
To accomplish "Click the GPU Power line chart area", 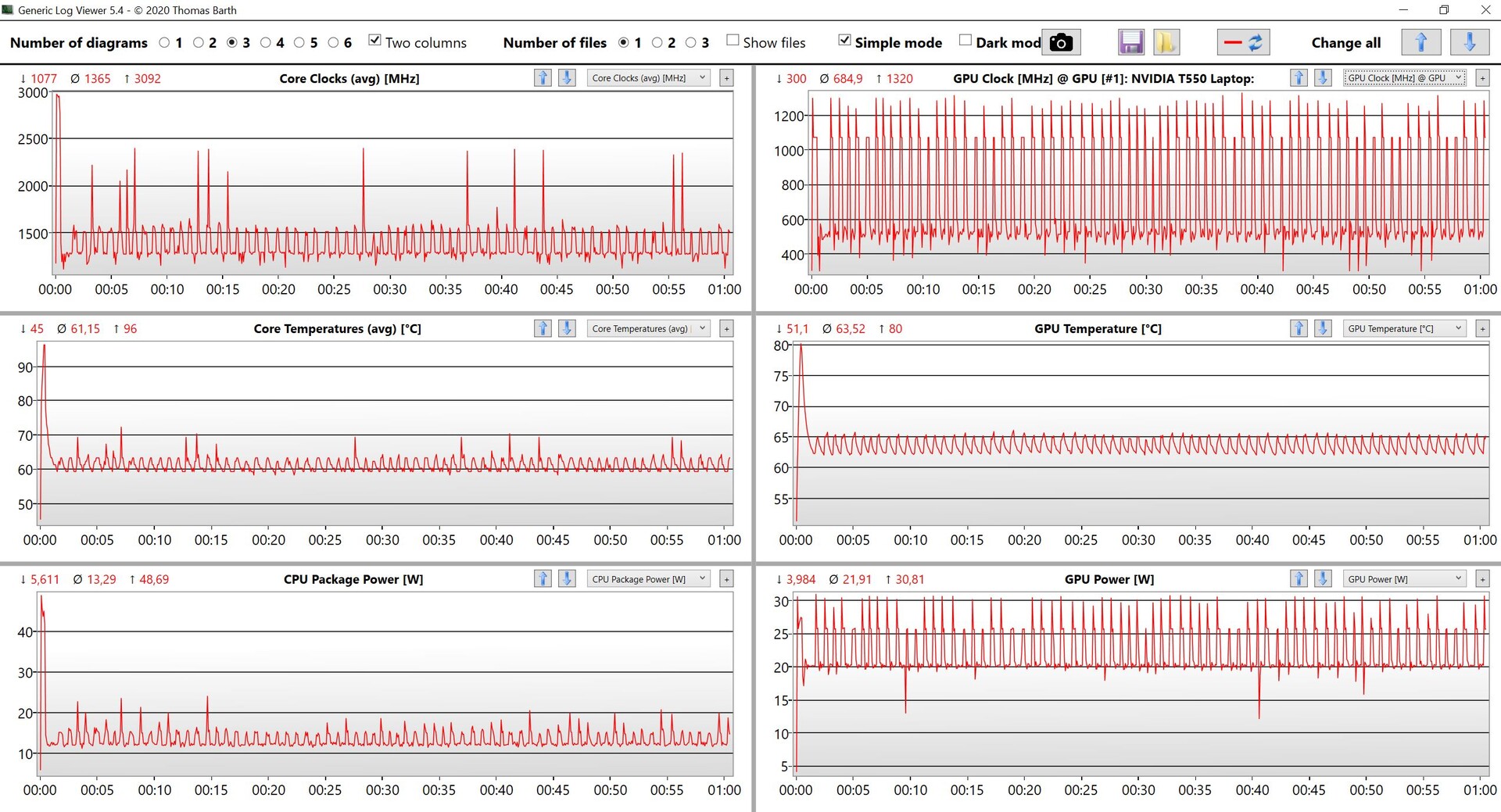I will (x=1142, y=684).
